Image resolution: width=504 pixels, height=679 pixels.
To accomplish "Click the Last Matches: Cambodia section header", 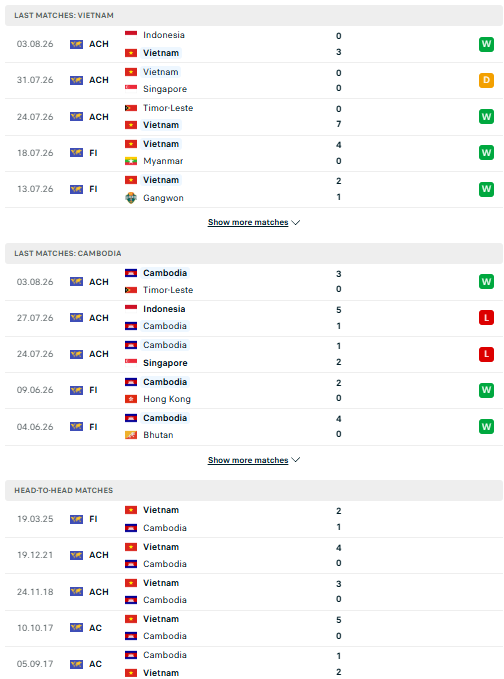I will [254, 253].
